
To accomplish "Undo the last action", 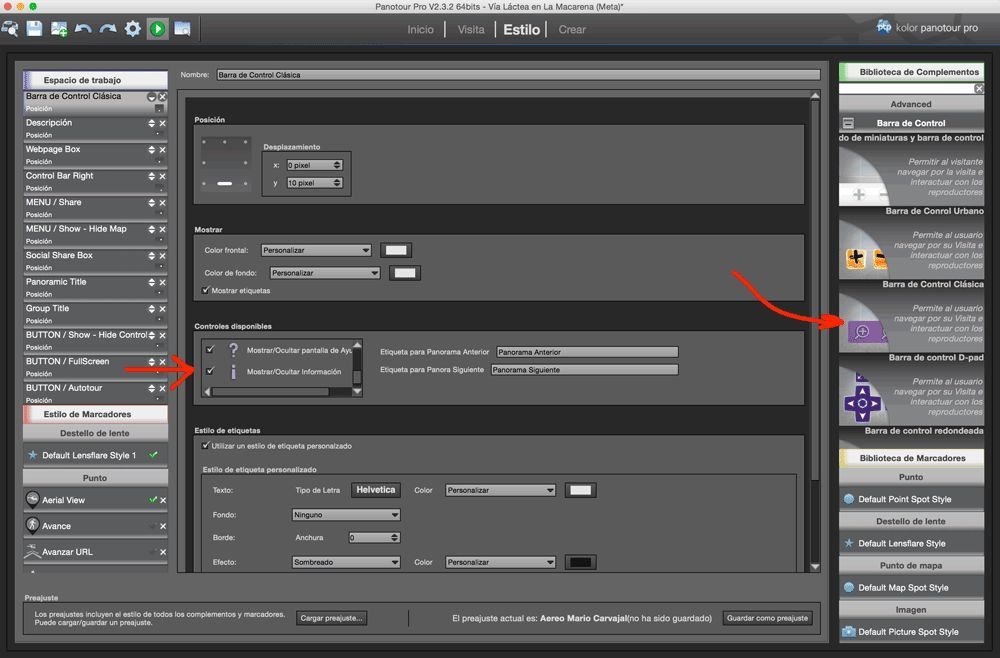I will coord(83,29).
